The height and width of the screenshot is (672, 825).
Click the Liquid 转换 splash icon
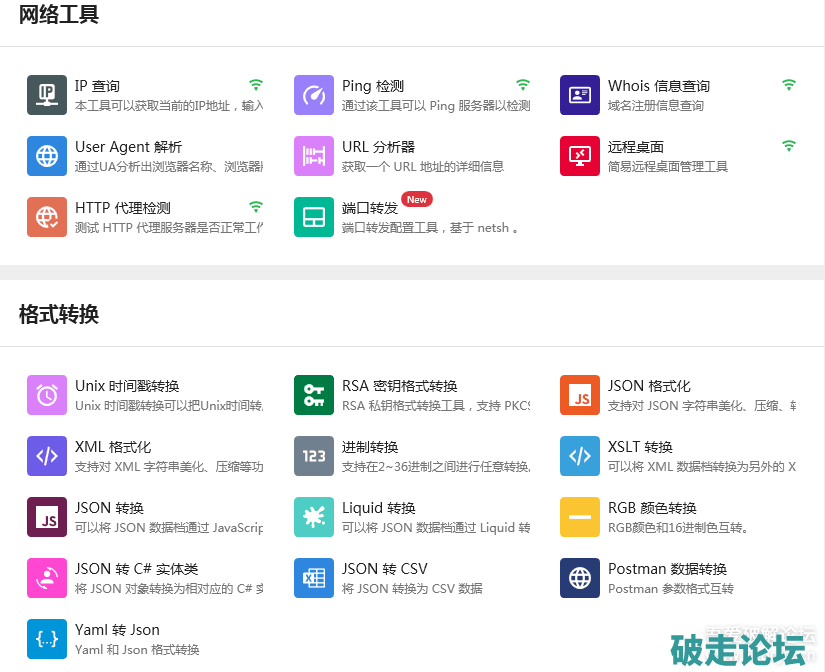point(314,517)
